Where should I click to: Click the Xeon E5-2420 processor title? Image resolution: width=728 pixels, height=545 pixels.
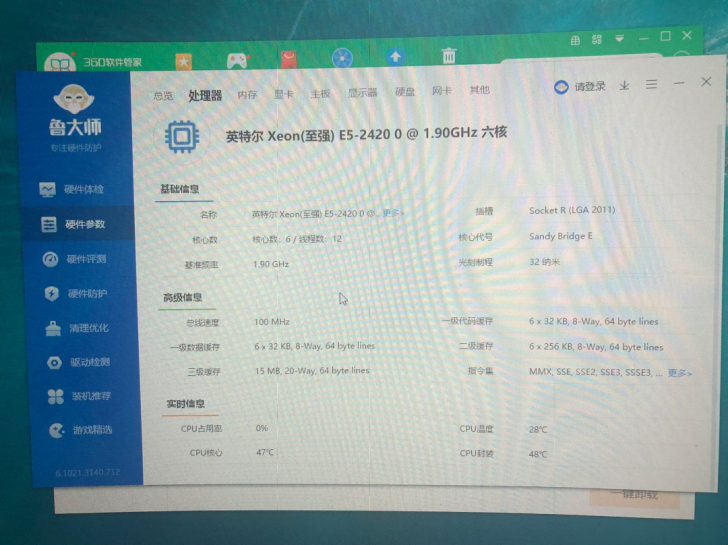tap(366, 134)
